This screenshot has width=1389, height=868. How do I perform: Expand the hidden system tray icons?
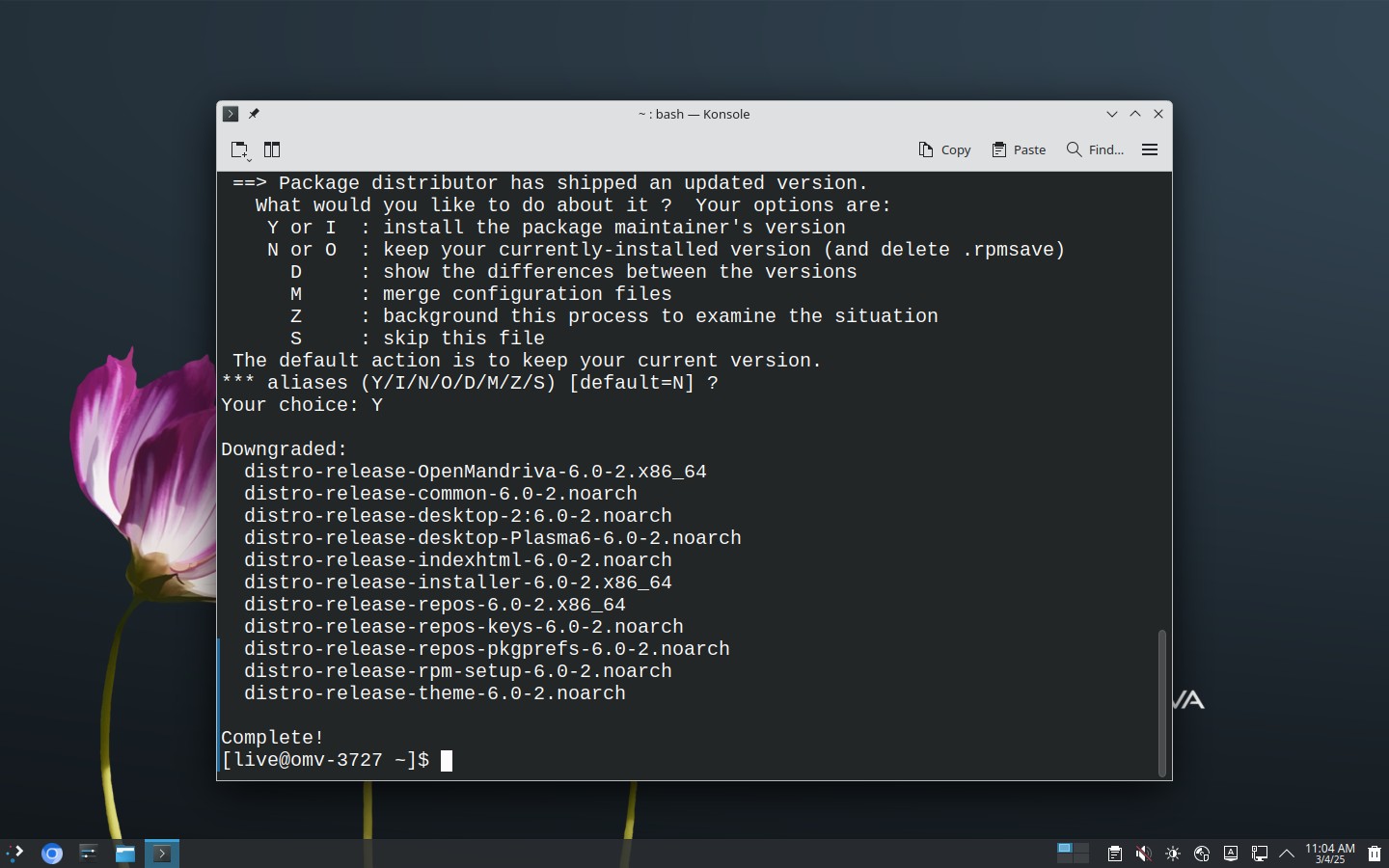[x=1287, y=854]
